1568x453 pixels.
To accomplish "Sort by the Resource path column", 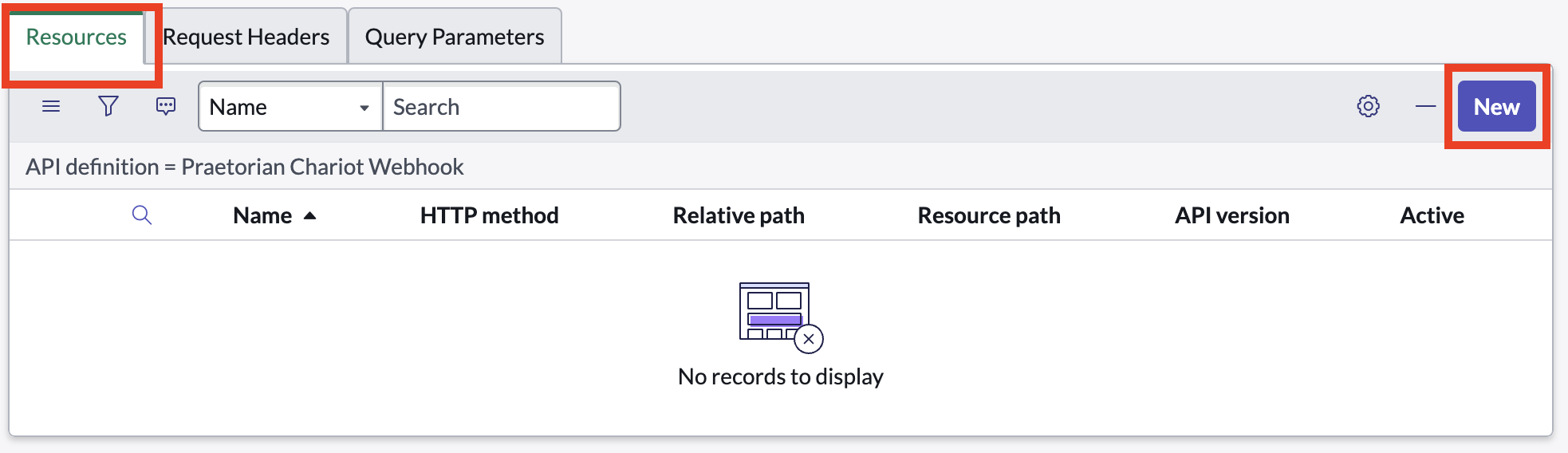I will pos(989,215).
